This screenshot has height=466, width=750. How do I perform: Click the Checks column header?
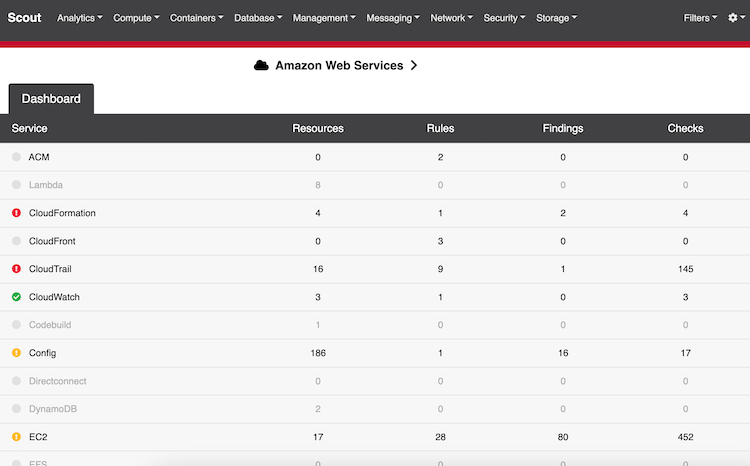[685, 128]
